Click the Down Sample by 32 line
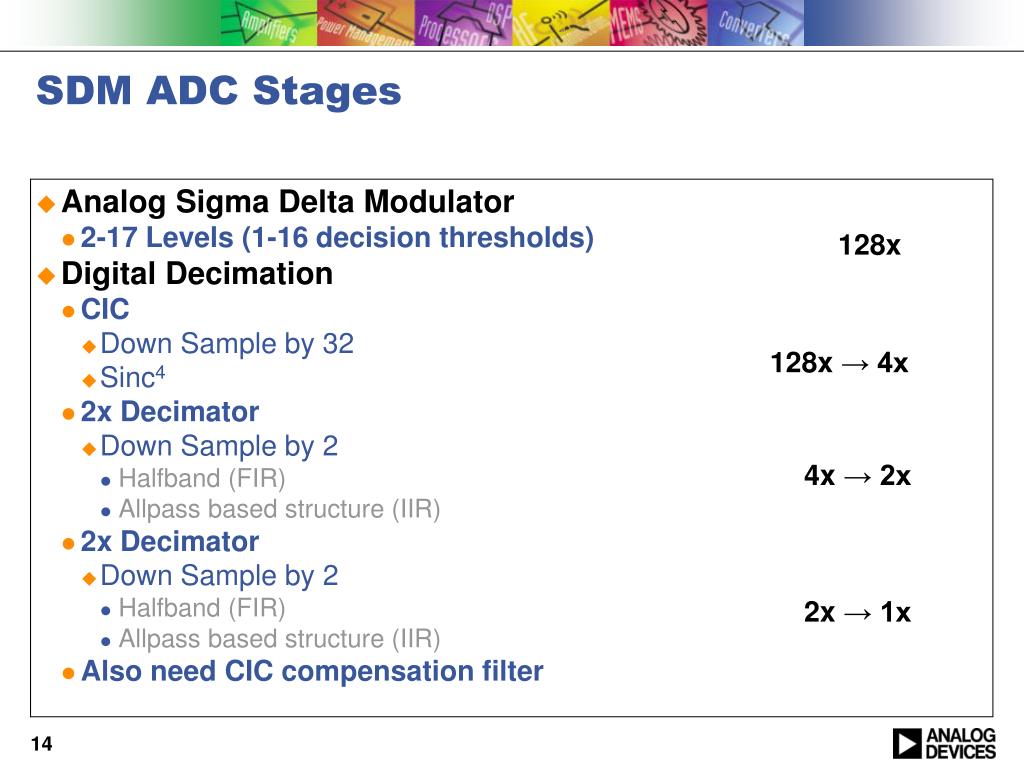The image size is (1024, 768). (227, 344)
